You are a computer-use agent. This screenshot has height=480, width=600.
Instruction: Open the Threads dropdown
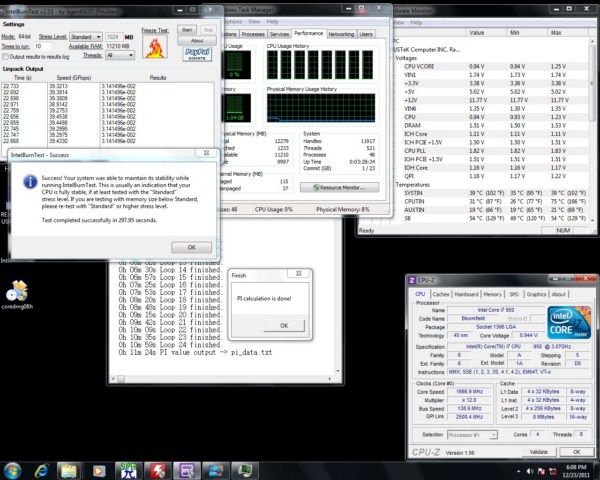[120, 55]
